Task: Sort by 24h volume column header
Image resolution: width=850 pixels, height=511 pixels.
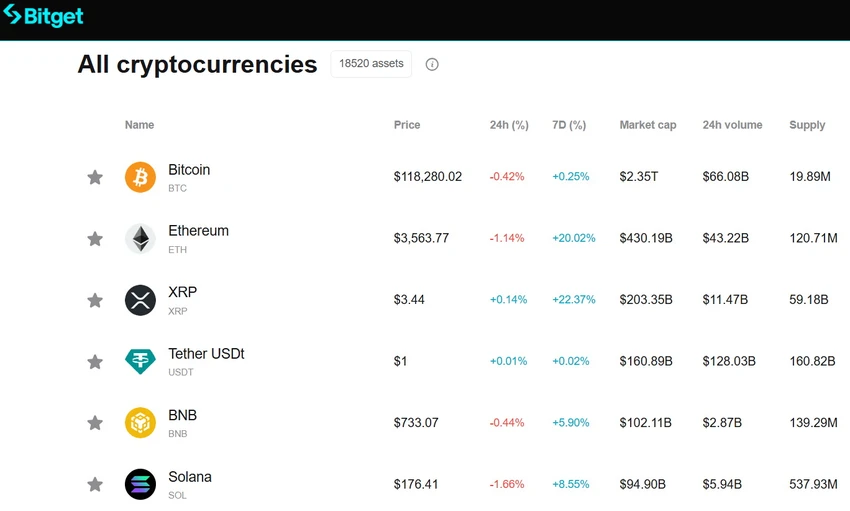Action: [x=732, y=125]
